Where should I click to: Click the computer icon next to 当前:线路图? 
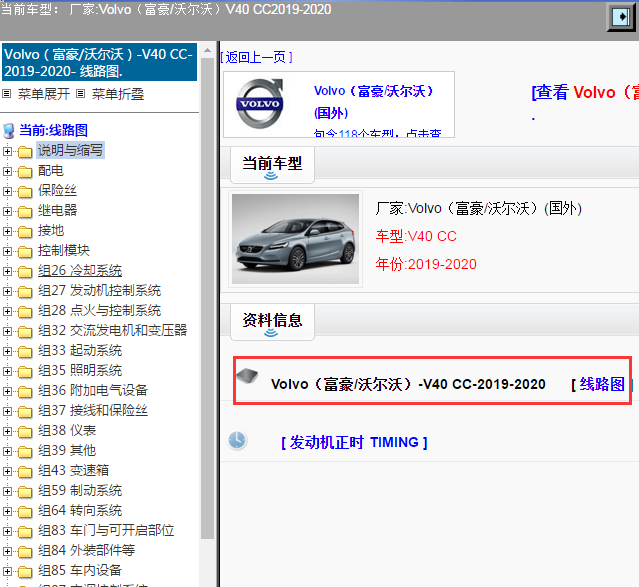tap(9, 131)
